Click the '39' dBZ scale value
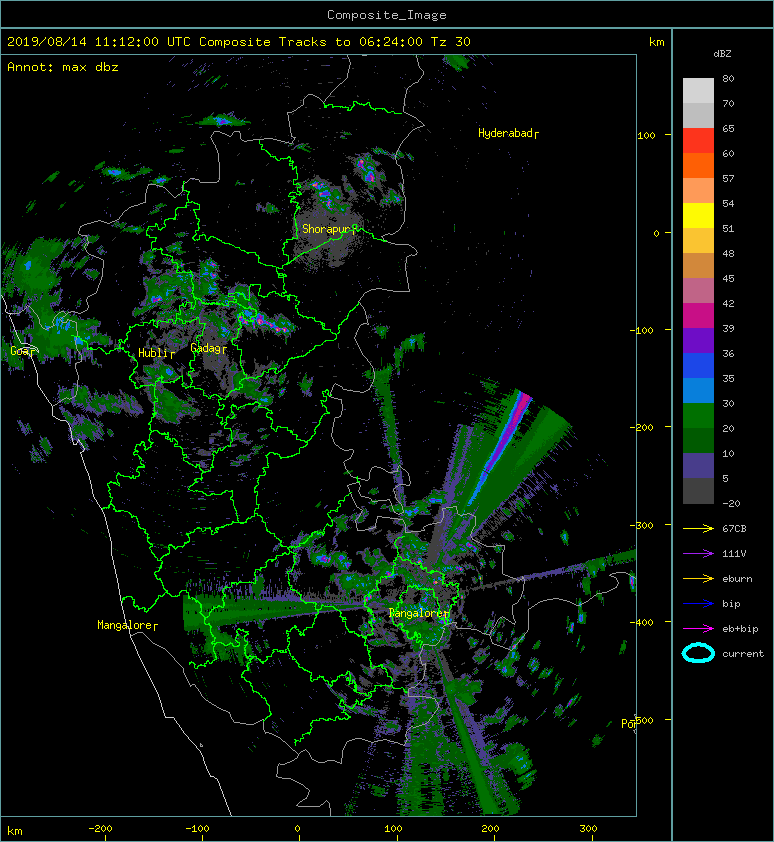This screenshot has width=774, height=842. (x=728, y=328)
